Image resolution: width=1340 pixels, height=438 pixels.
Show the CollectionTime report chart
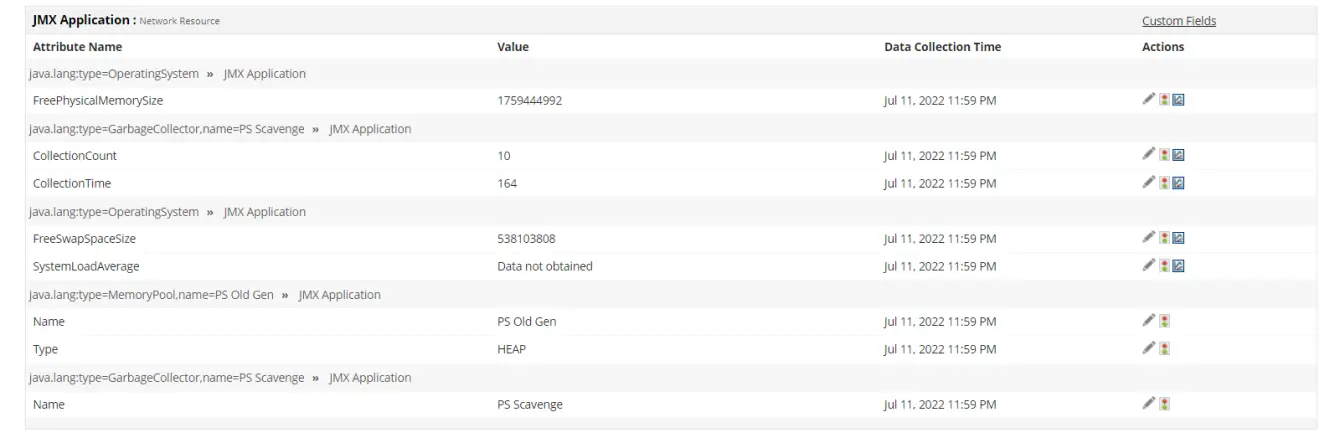[x=1178, y=183]
